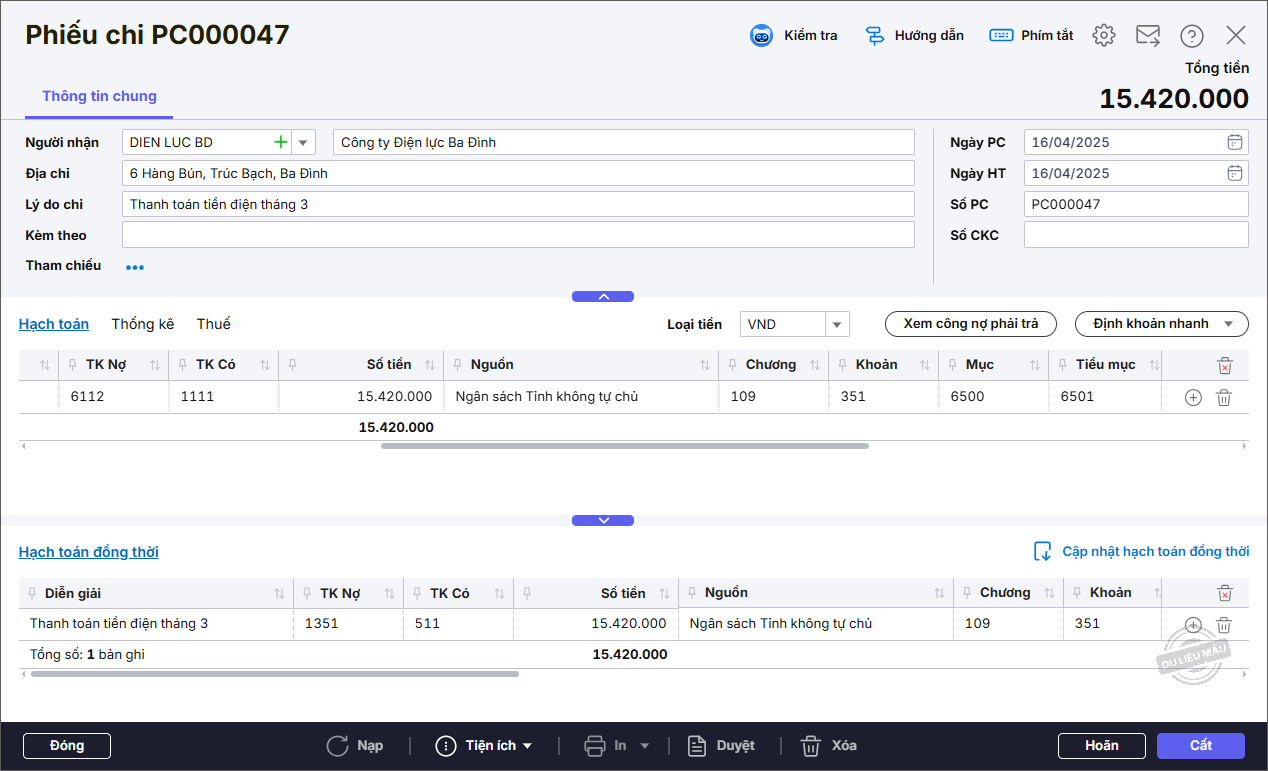The image size is (1268, 771).
Task: Click the Kiểm tra robot icon
Action: [x=762, y=36]
